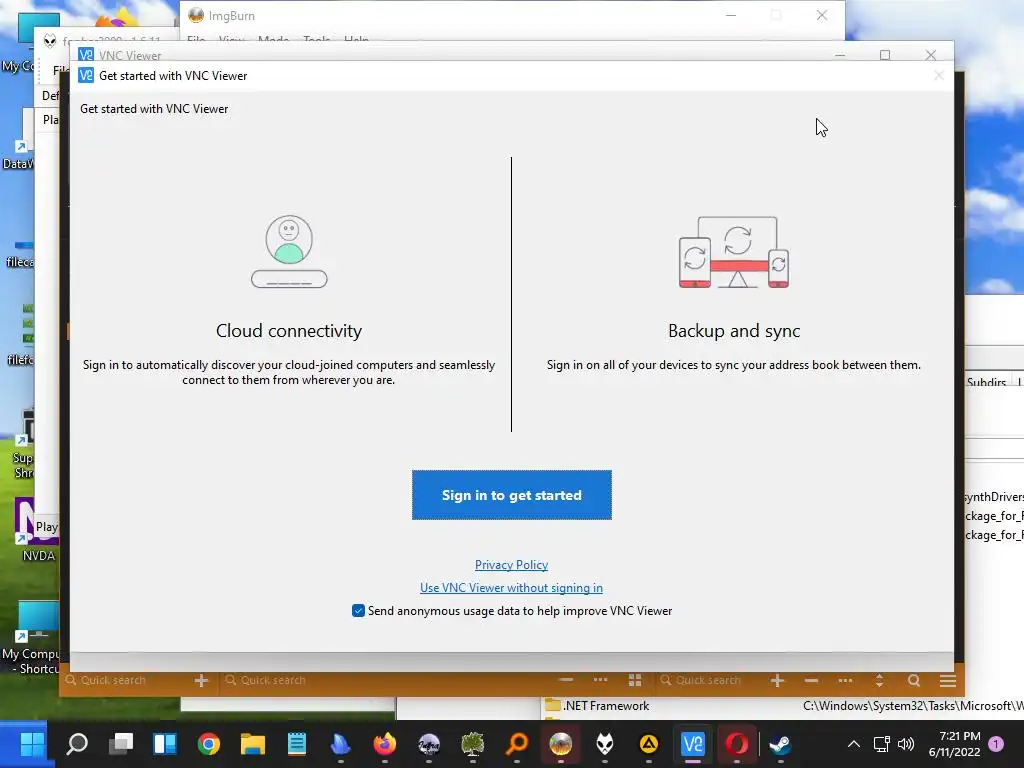
Task: Click the ImgBurn title bar icon
Action: (196, 15)
